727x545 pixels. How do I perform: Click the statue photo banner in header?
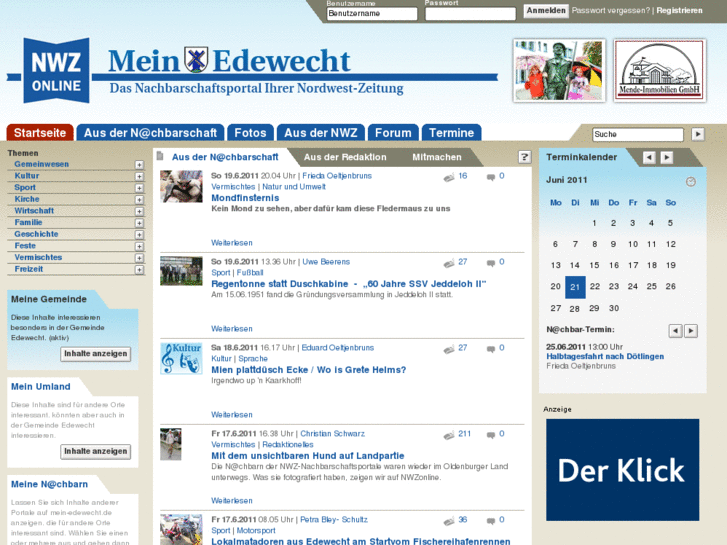point(559,71)
